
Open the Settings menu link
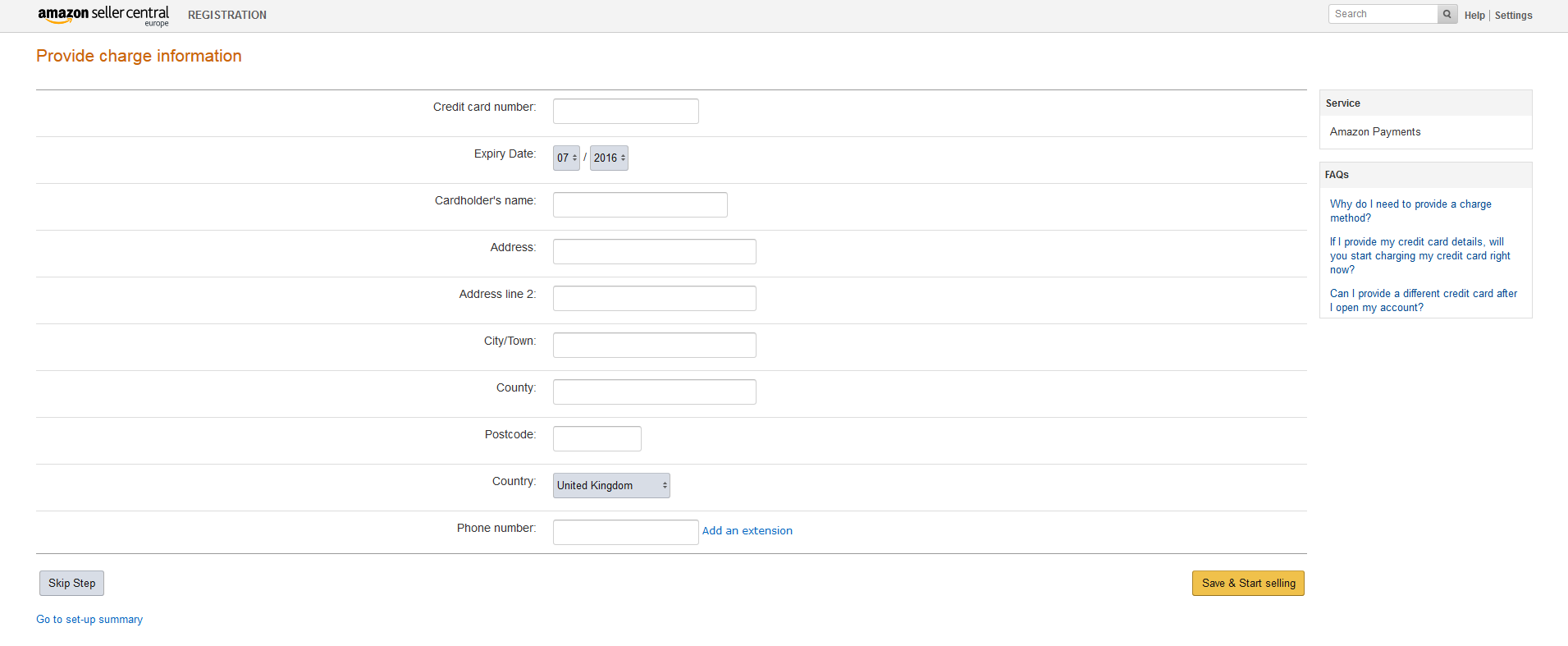pos(1513,16)
